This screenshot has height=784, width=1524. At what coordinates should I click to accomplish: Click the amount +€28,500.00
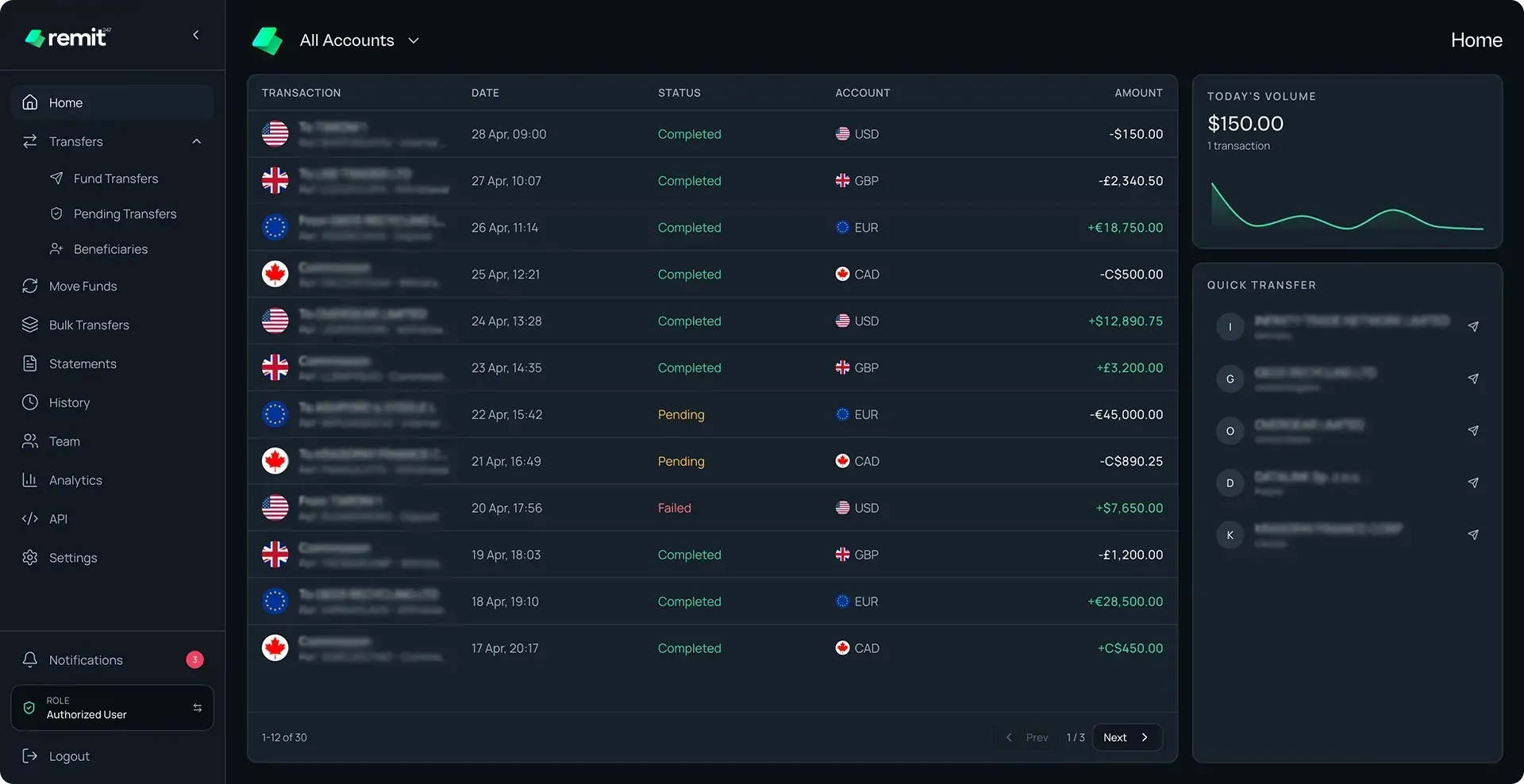[1125, 601]
